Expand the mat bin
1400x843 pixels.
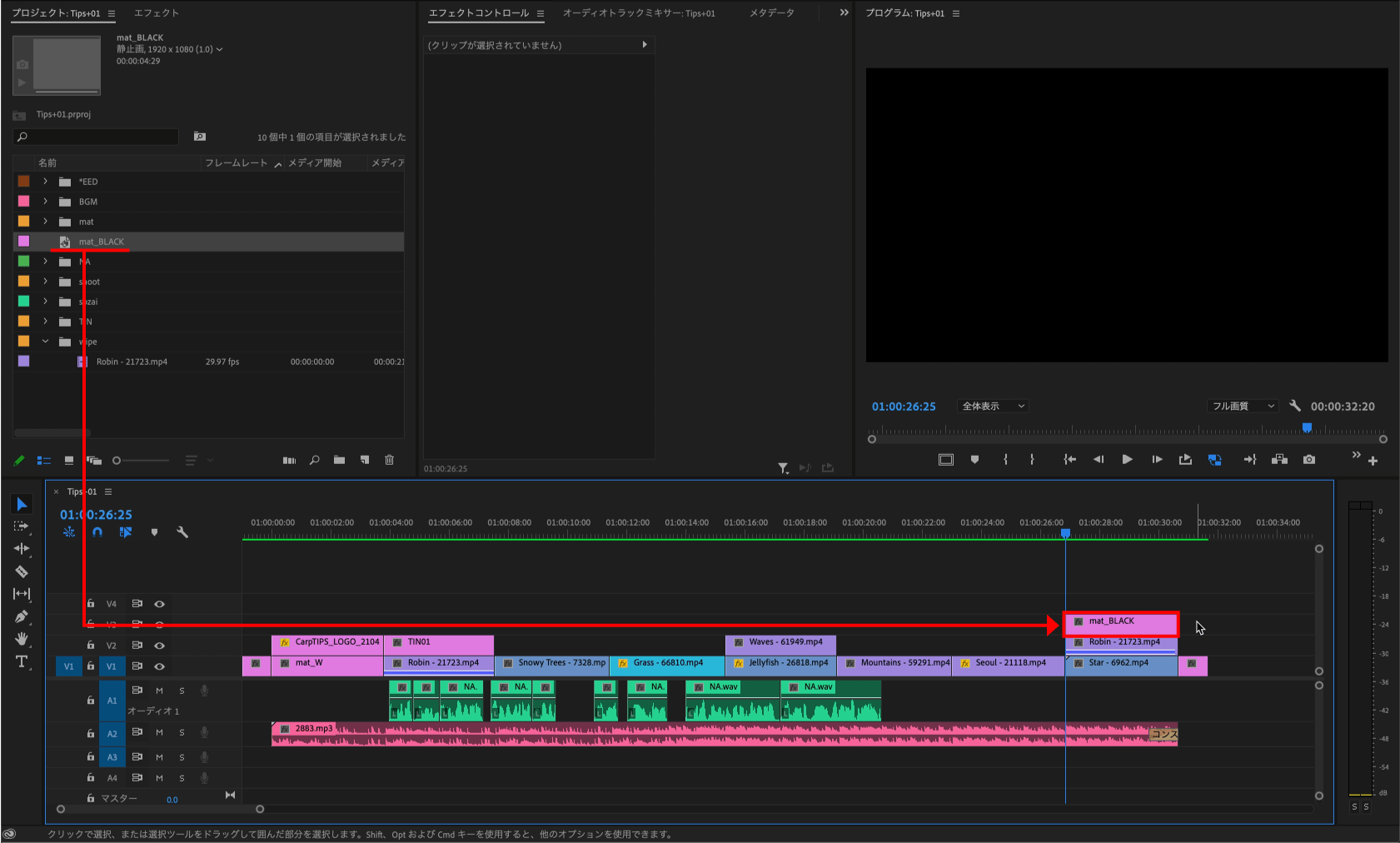45,221
